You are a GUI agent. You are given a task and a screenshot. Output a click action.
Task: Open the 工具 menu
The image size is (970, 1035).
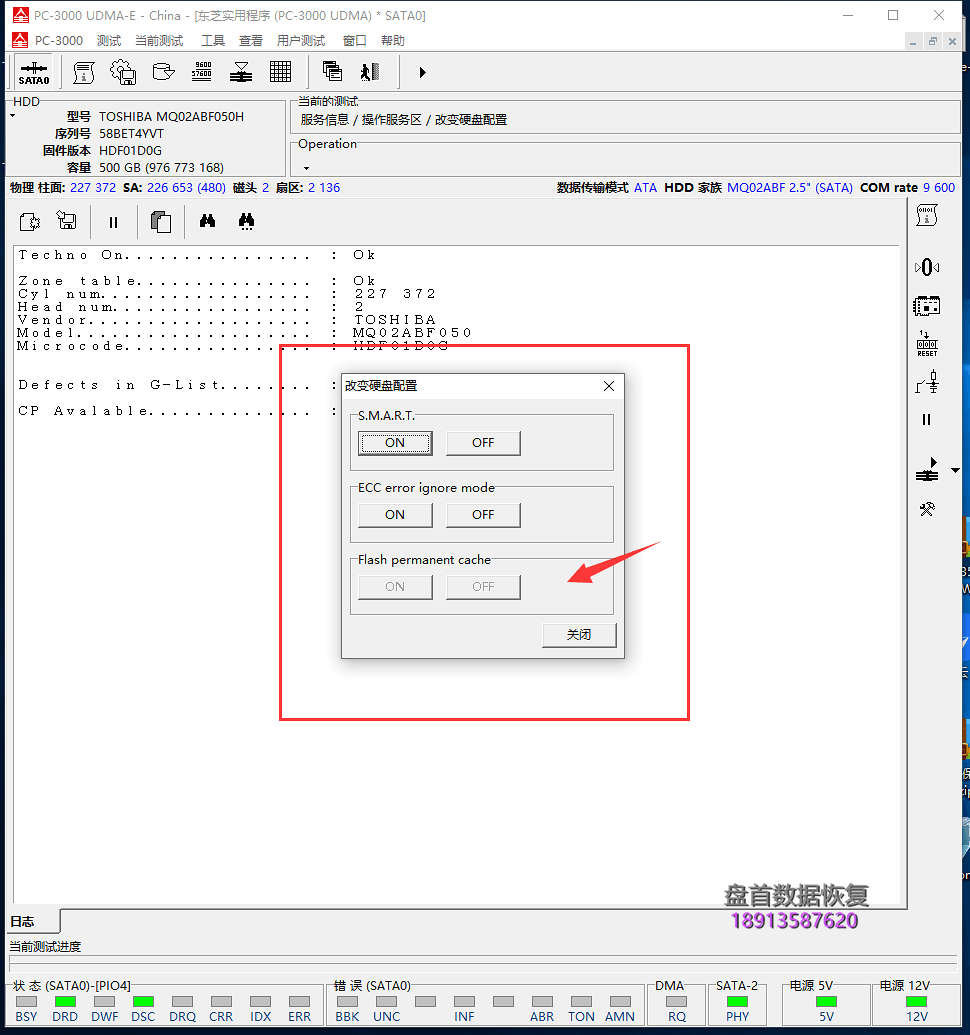click(212, 41)
